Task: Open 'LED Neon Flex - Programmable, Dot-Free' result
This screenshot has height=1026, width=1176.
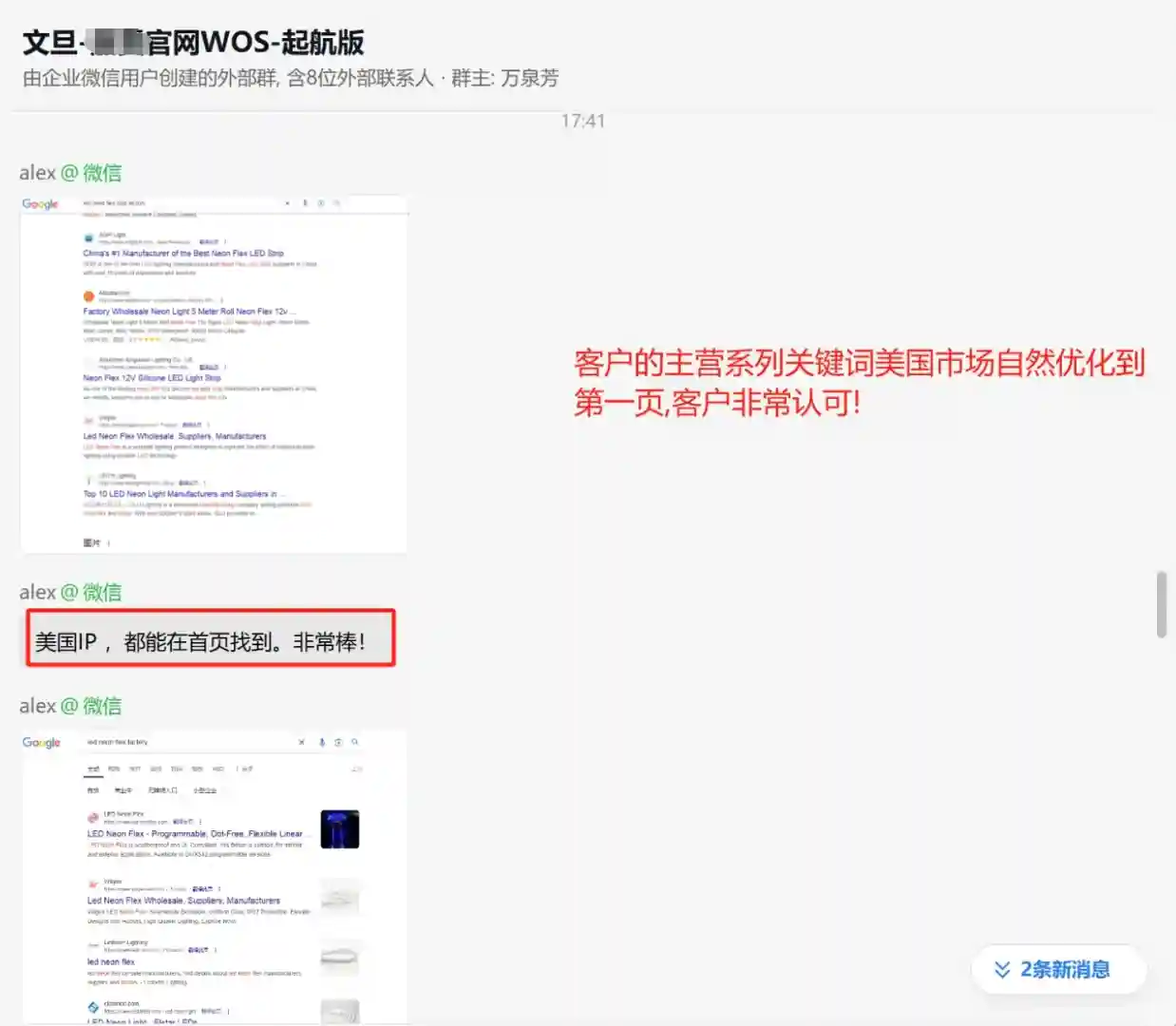Action: coord(194,834)
